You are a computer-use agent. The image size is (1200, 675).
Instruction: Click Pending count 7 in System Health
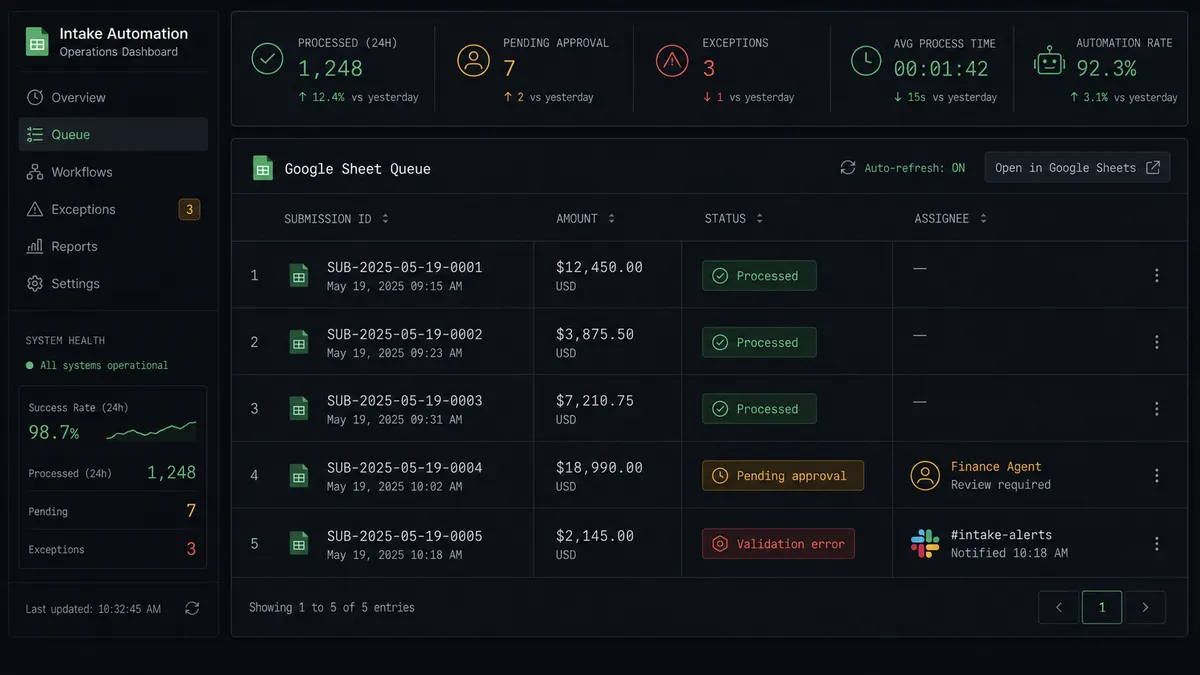tap(190, 511)
